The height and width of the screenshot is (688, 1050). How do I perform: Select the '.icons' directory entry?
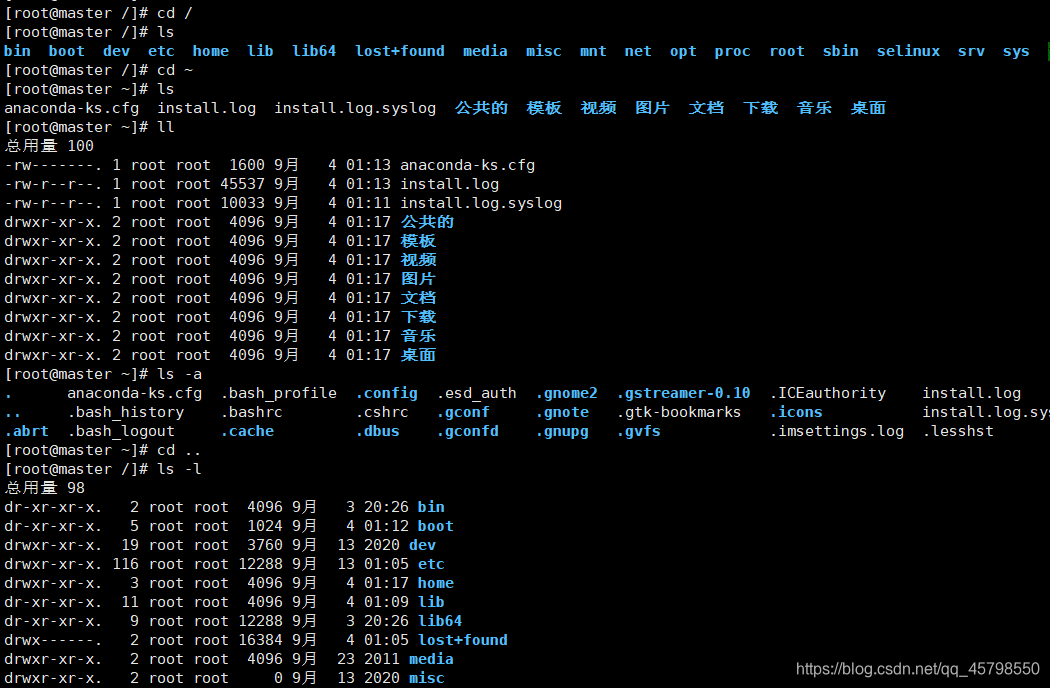pos(796,412)
